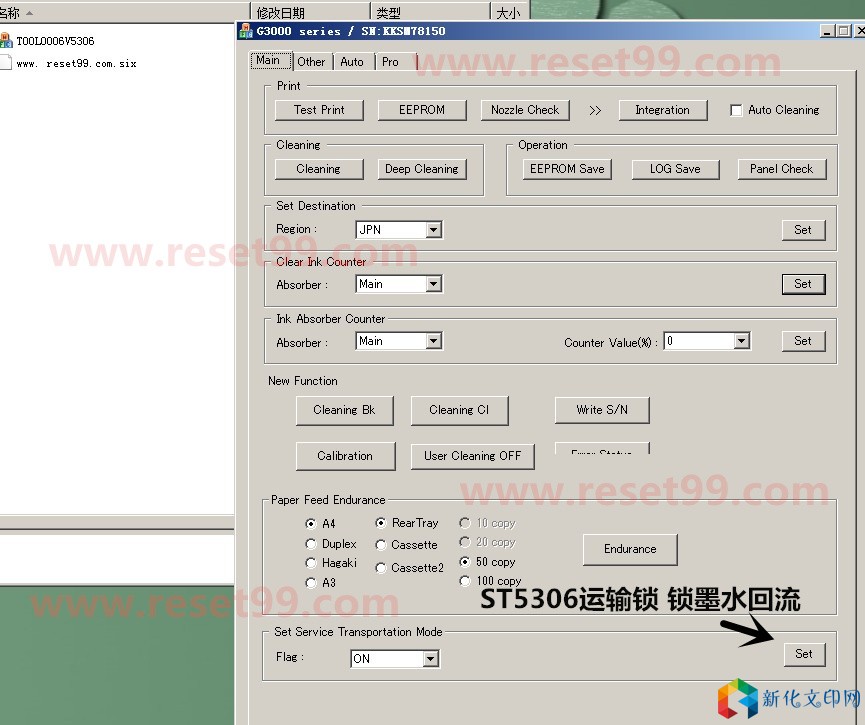Choose the 100 copy radio option

click(x=465, y=581)
